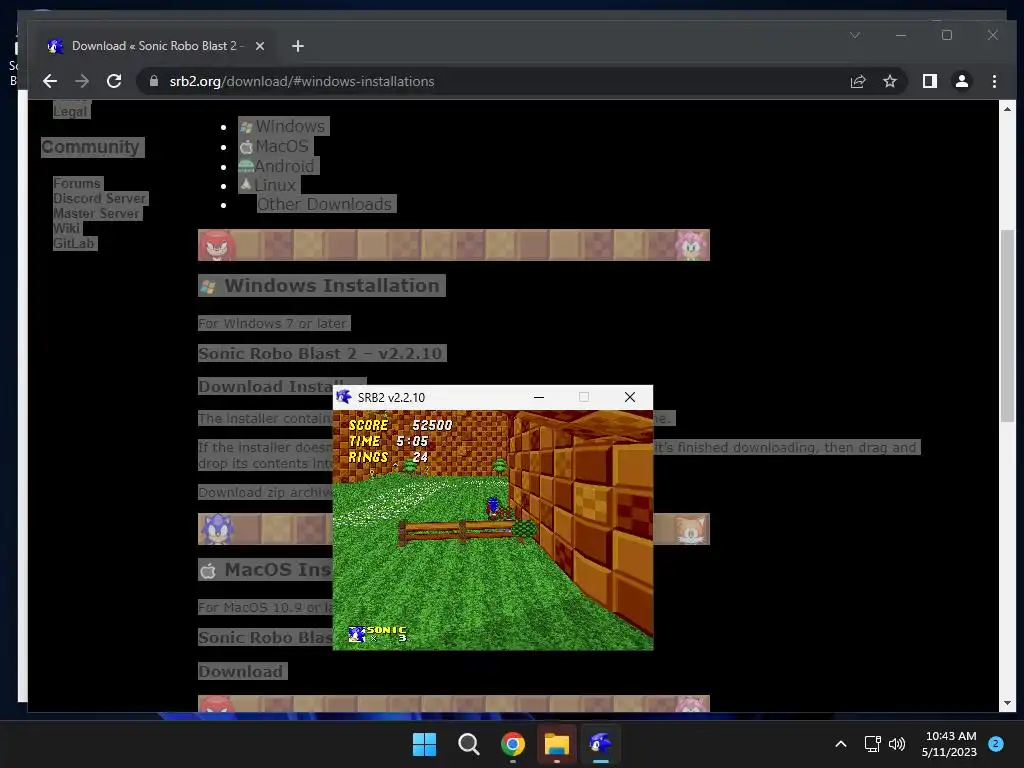Click the For Windows 7 or later text
This screenshot has width=1024, height=768.
coord(273,323)
